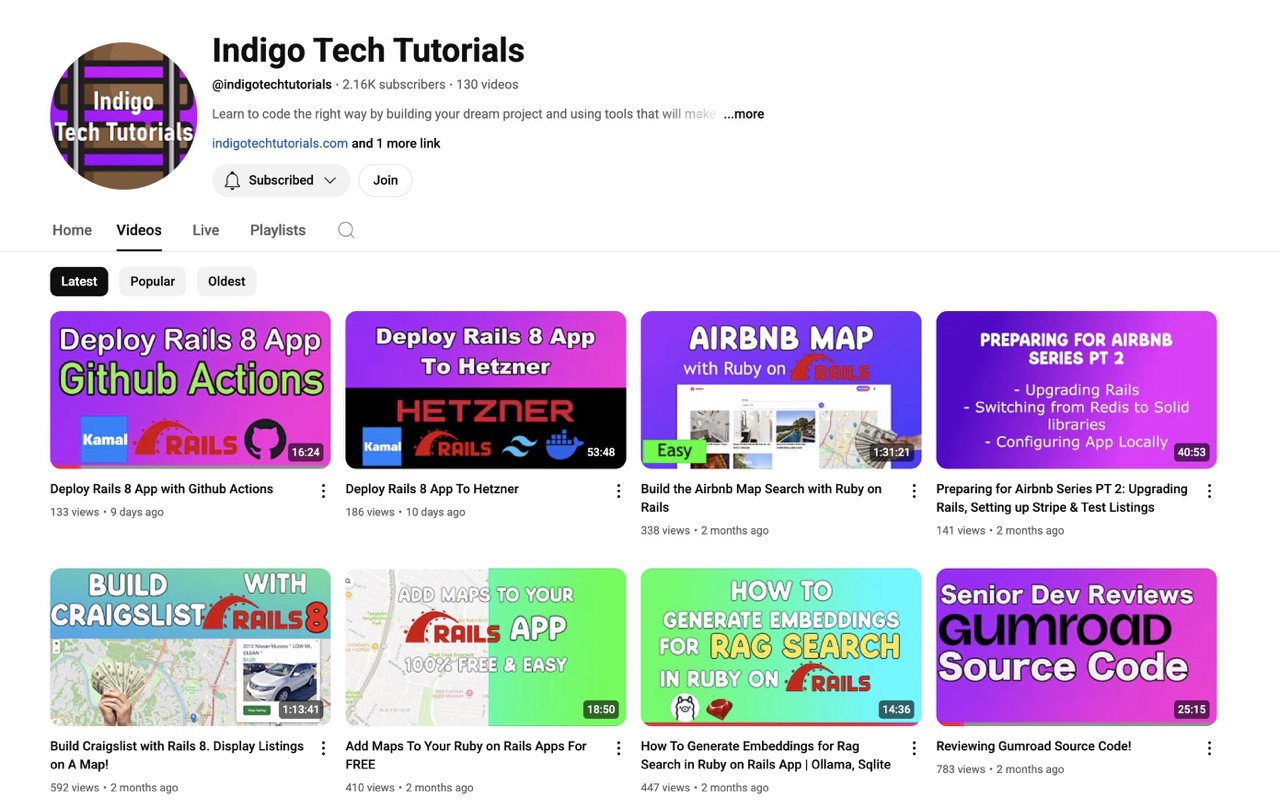Open options menu for Build the Airbnb Map Search video

click(913, 490)
